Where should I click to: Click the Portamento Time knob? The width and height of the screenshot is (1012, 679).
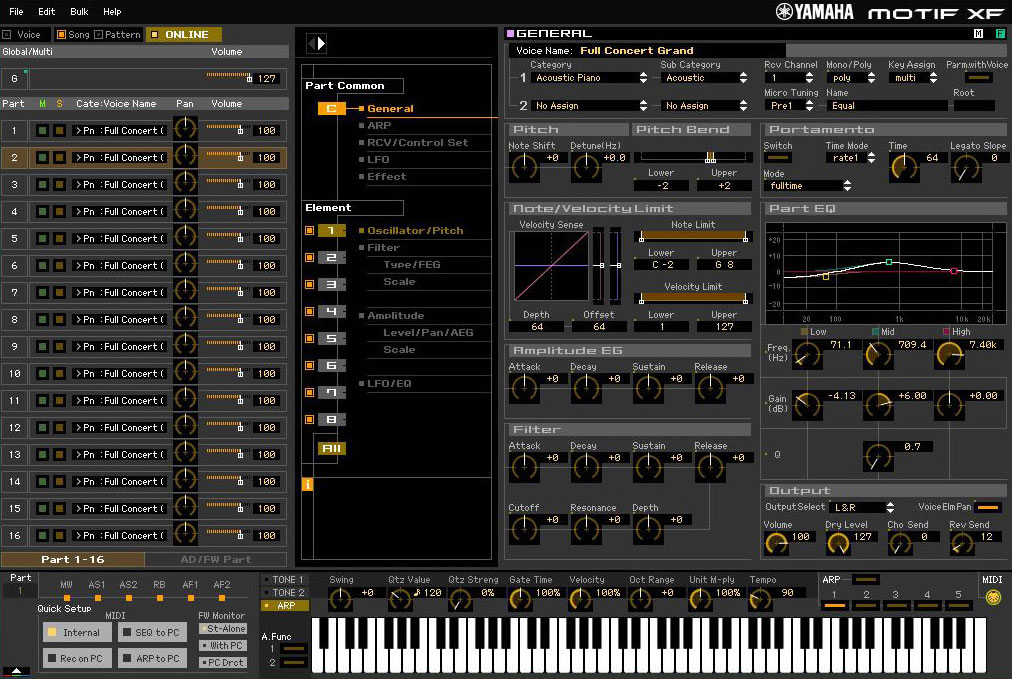[903, 167]
